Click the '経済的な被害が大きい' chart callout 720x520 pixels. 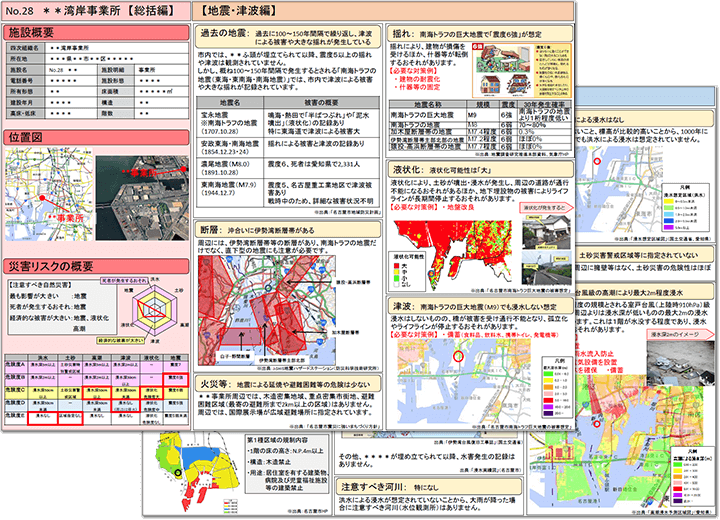click(x=120, y=341)
